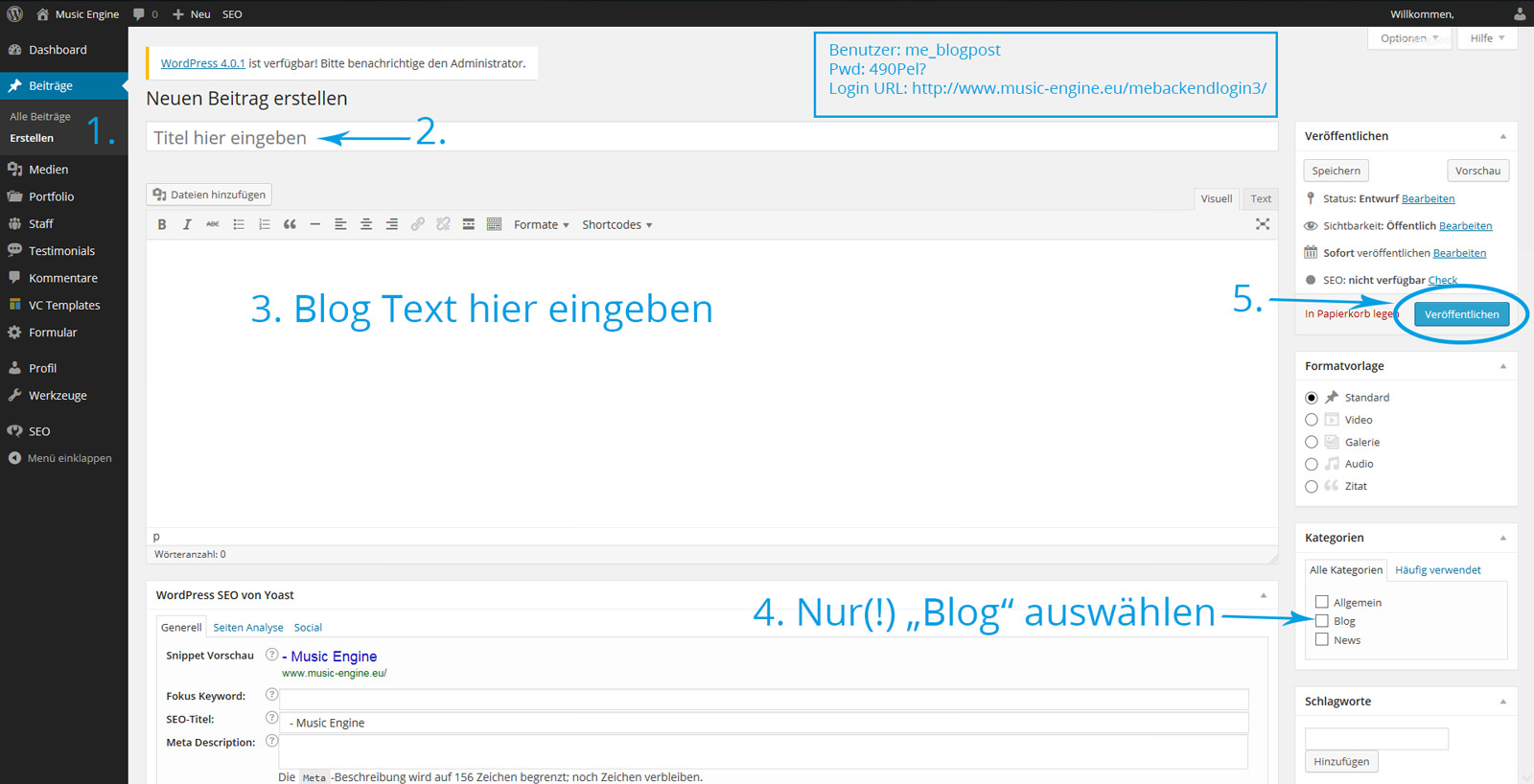Open the WordPress 4.0.1 update link
Image resolution: width=1534 pixels, height=784 pixels.
coord(203,63)
